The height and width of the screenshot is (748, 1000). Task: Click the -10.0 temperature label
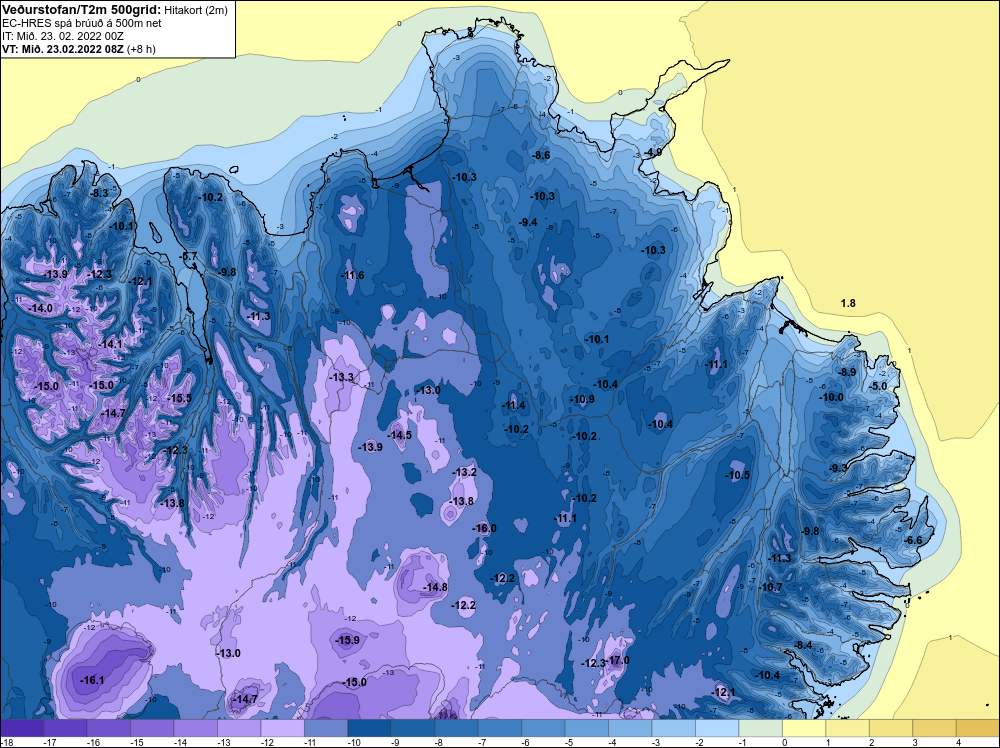pos(832,397)
